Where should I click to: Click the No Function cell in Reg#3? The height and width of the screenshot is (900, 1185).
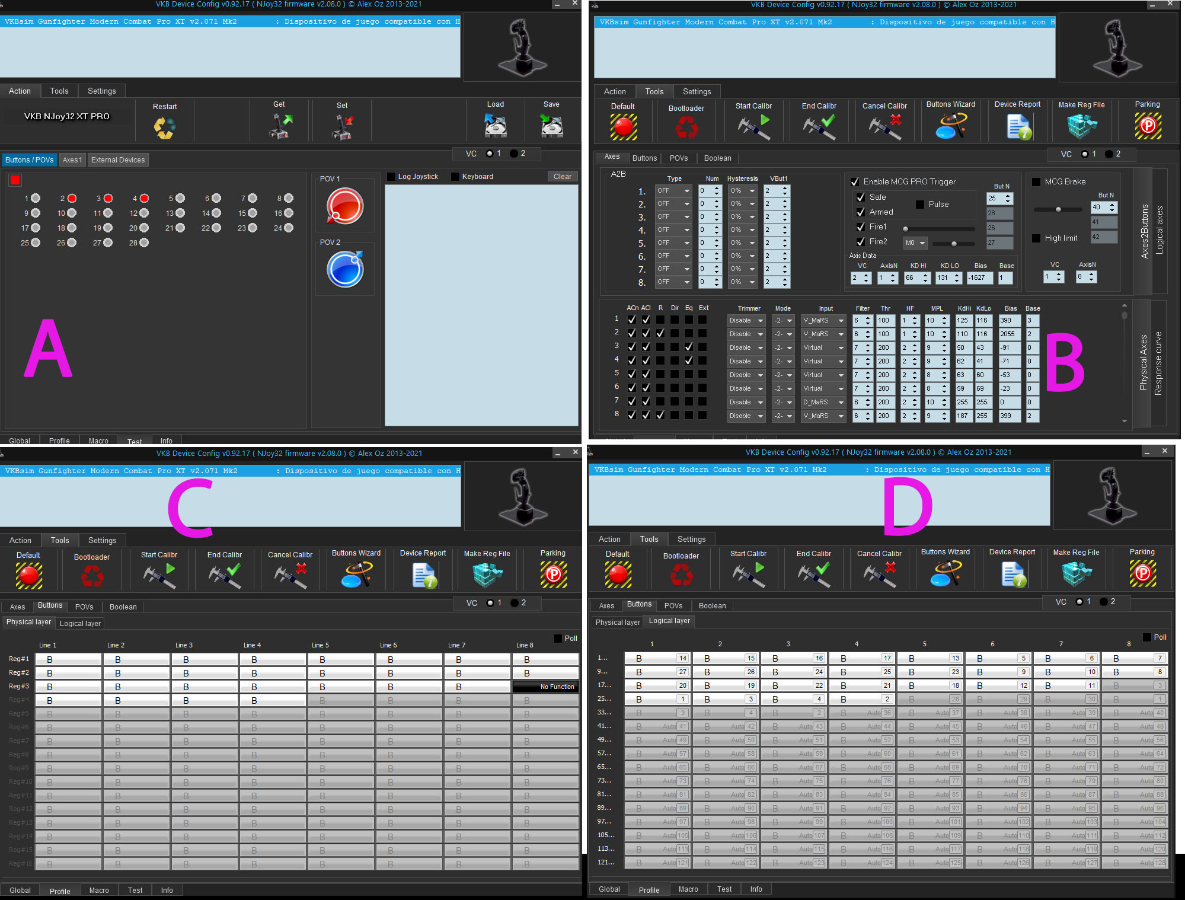[x=545, y=687]
